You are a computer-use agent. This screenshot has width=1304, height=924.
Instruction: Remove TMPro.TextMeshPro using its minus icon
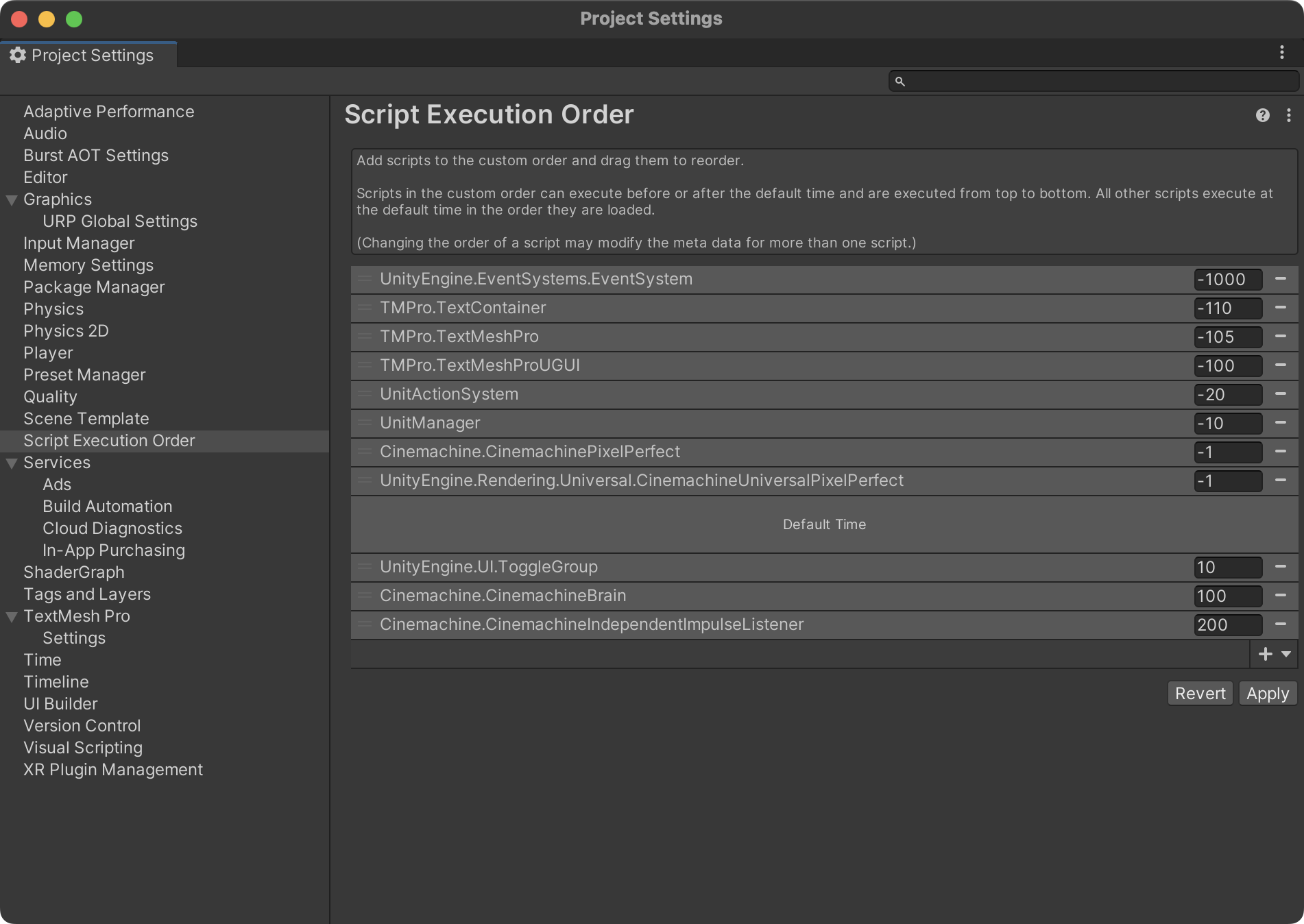coord(1281,337)
